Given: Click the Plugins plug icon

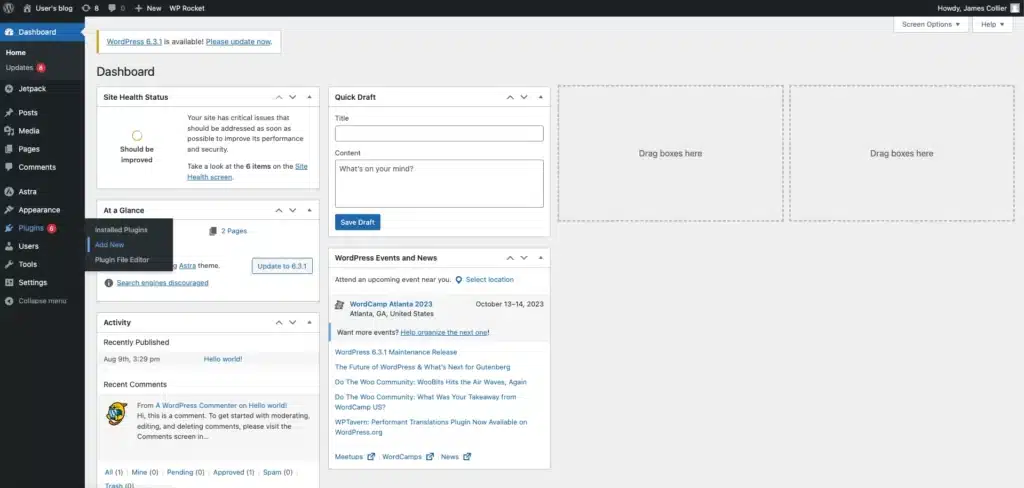Looking at the screenshot, I should tap(8, 228).
